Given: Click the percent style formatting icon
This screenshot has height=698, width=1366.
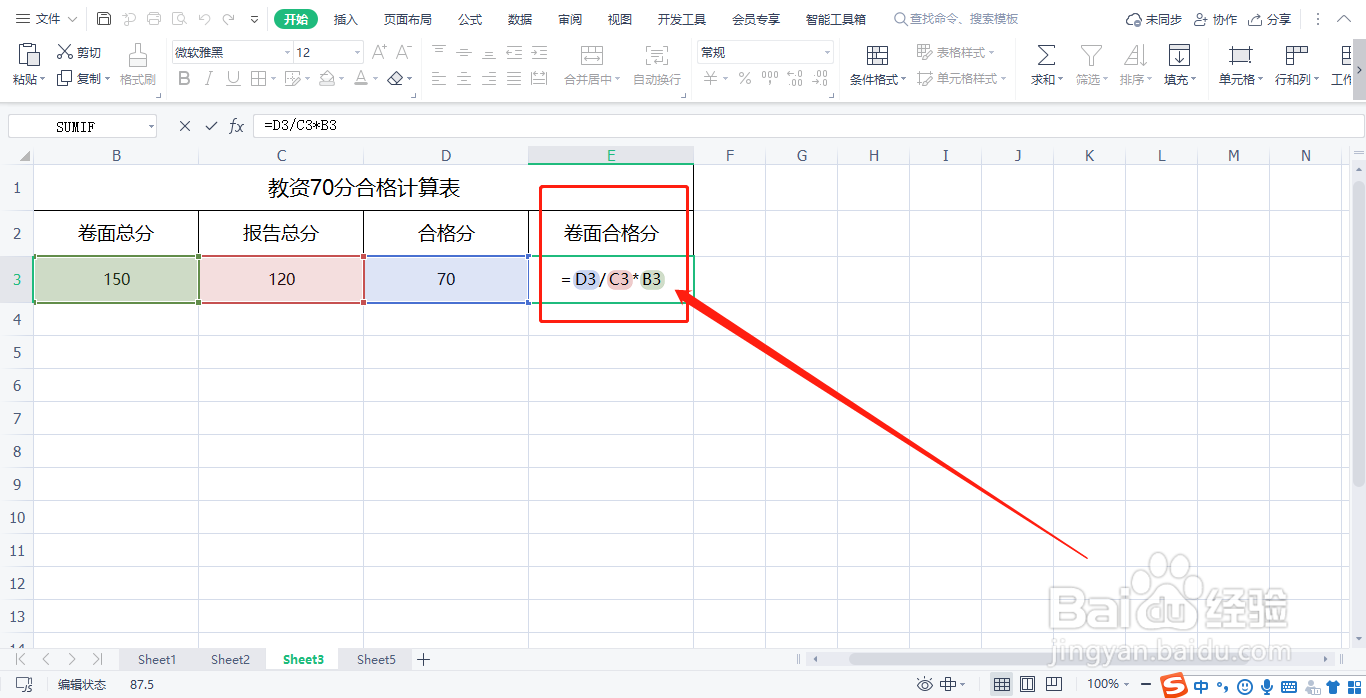Looking at the screenshot, I should (744, 78).
